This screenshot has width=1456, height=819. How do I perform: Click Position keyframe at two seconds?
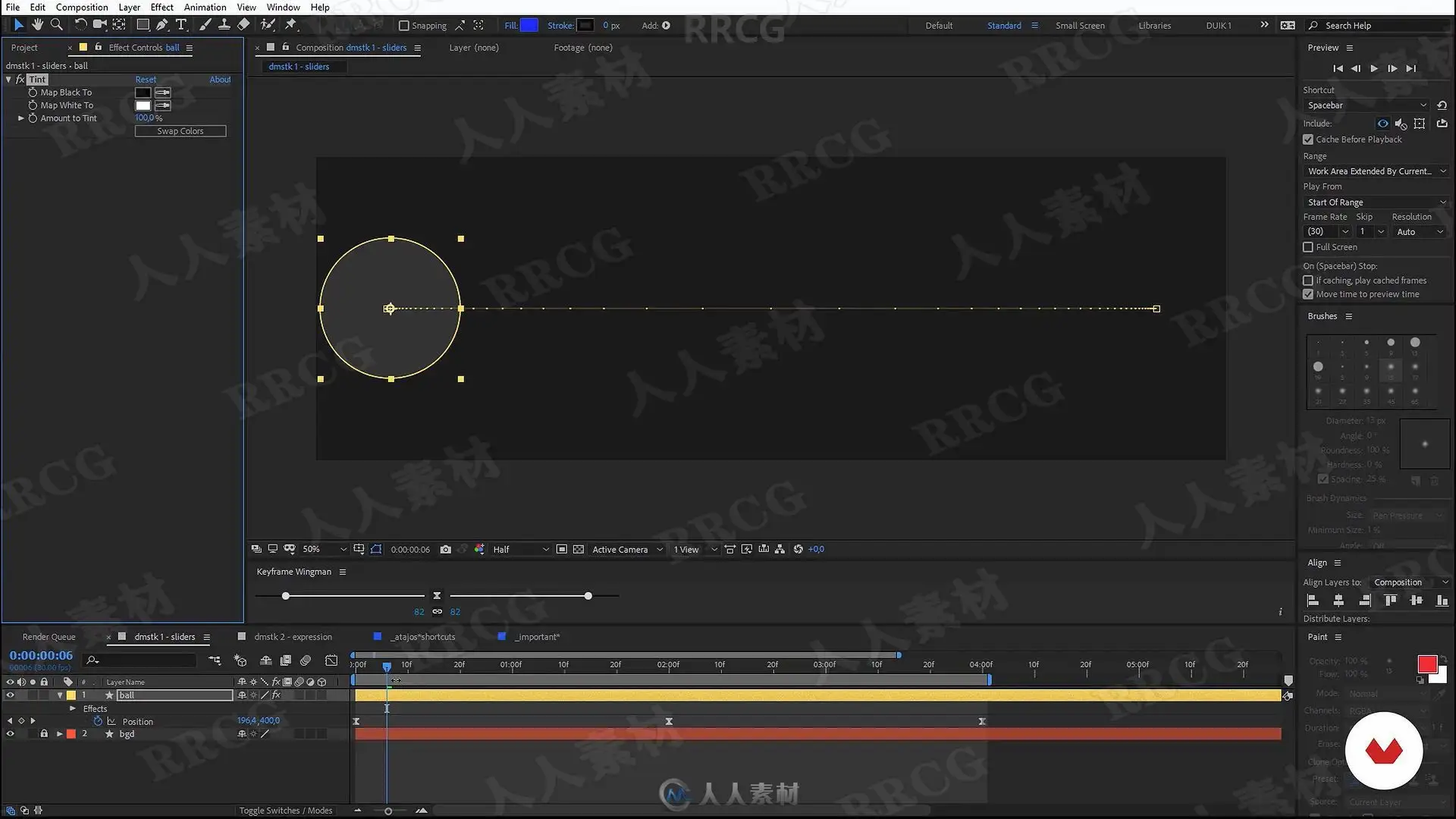pyautogui.click(x=669, y=722)
